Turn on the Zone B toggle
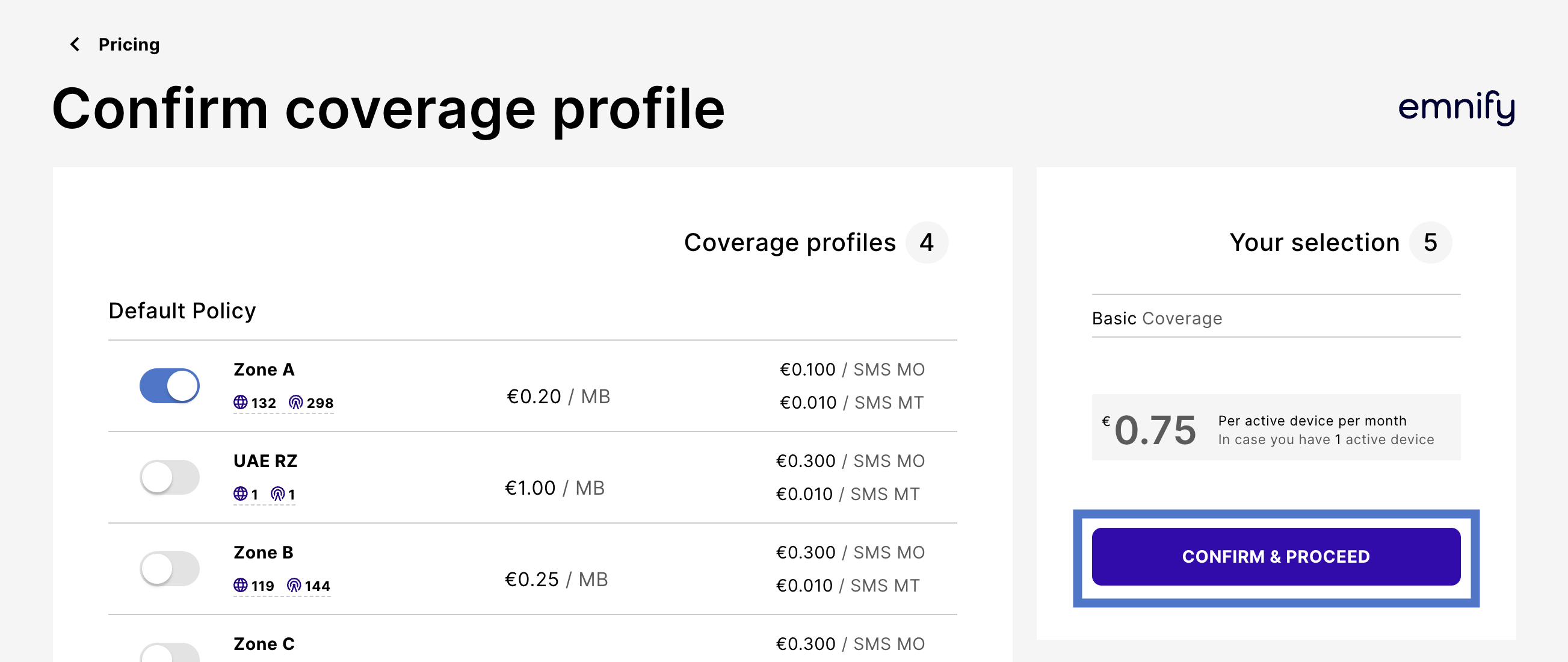Screen dimensions: 1568x662 pyautogui.click(x=169, y=568)
